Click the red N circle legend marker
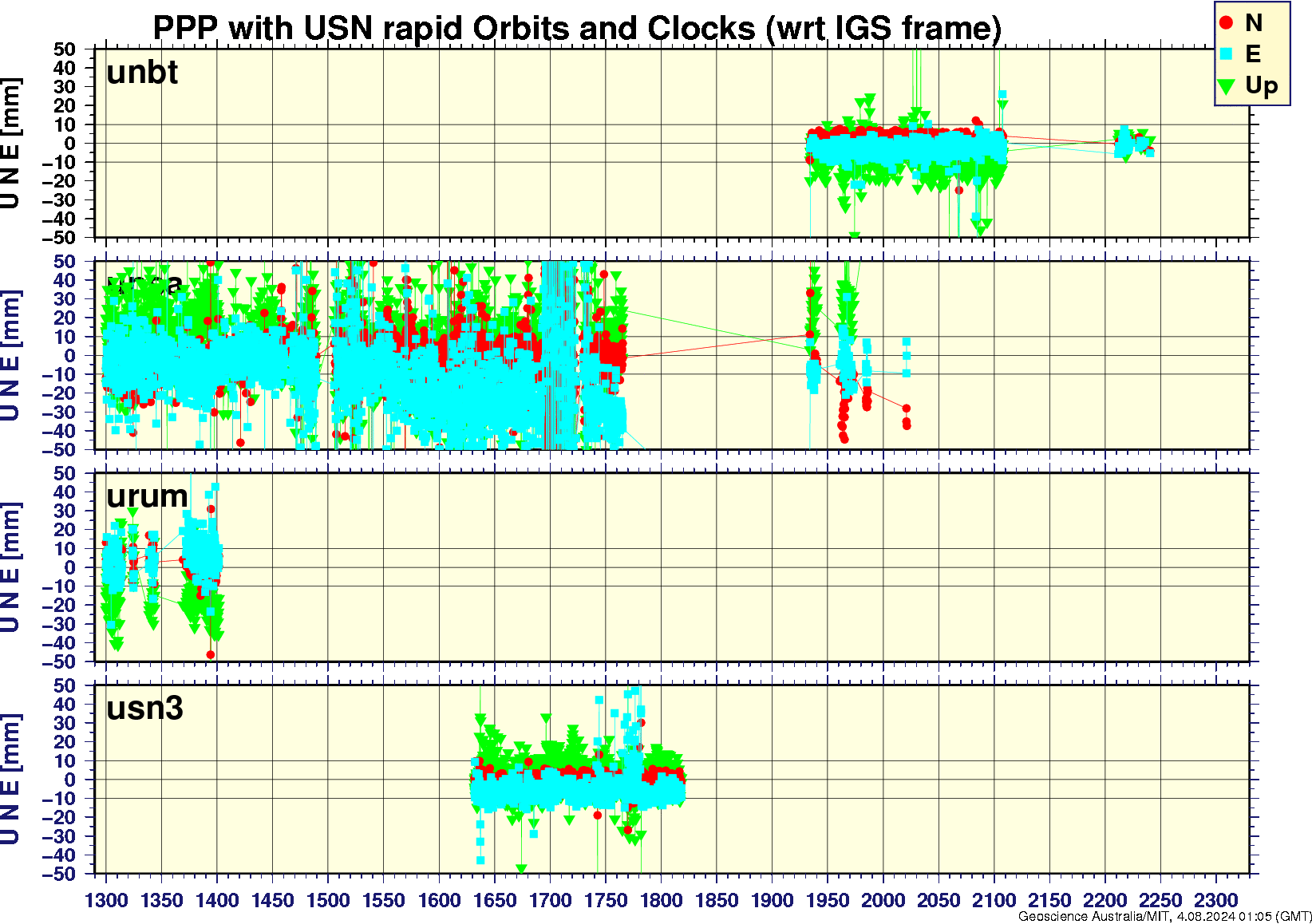Screen dimensions: 1312x924 point(1227,22)
